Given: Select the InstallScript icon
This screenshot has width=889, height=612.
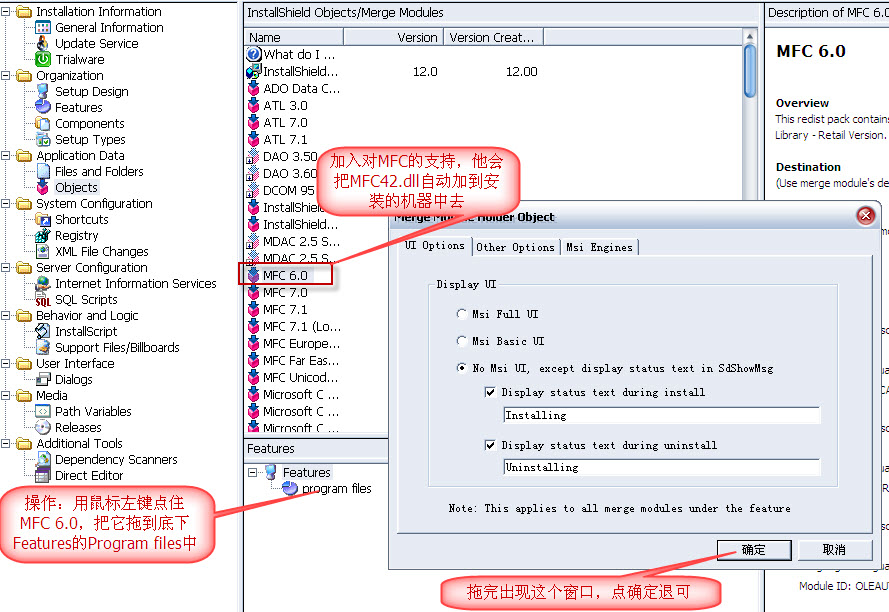Looking at the screenshot, I should (43, 331).
